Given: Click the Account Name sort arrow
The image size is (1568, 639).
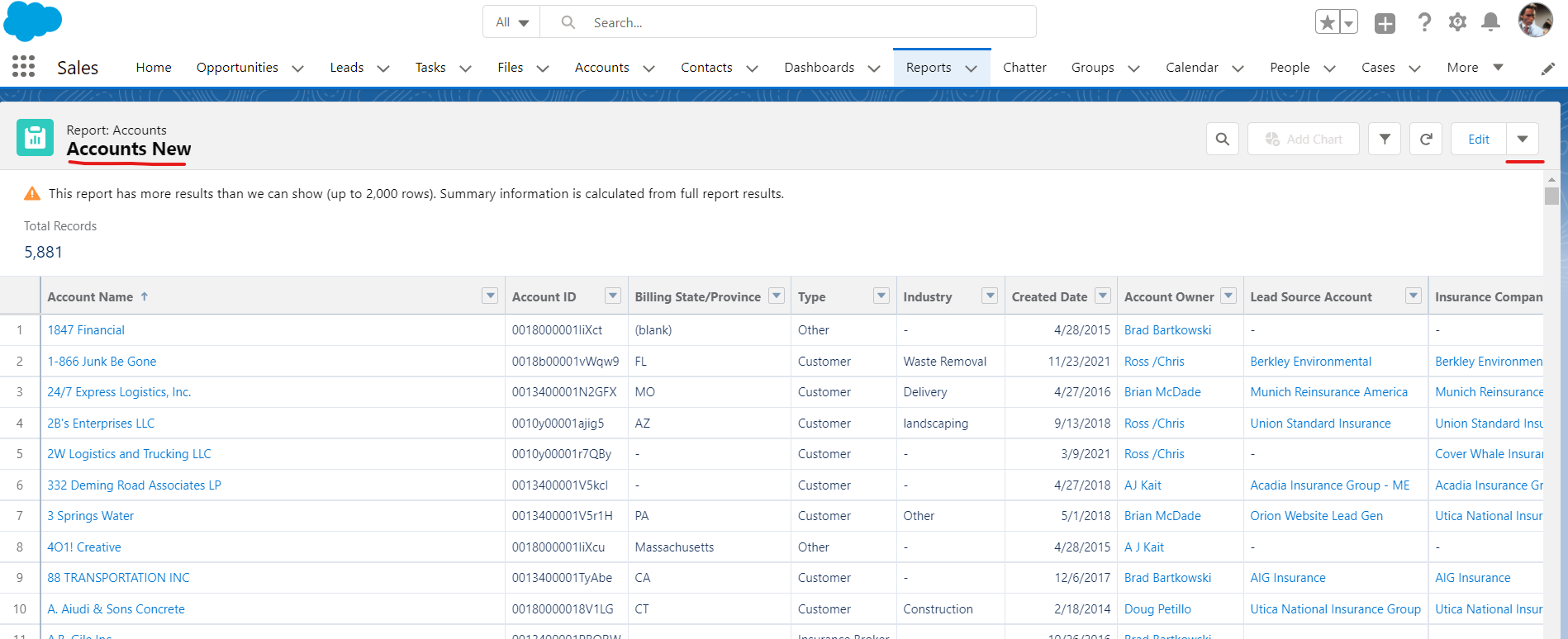Looking at the screenshot, I should [x=144, y=296].
